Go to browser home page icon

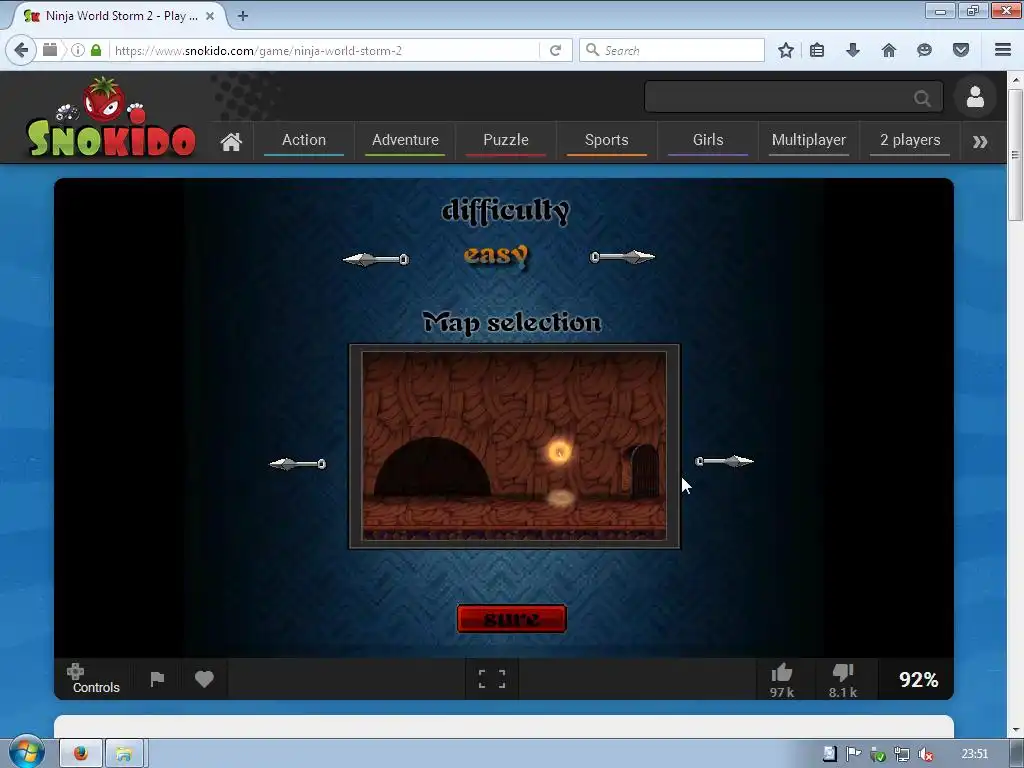(x=889, y=50)
